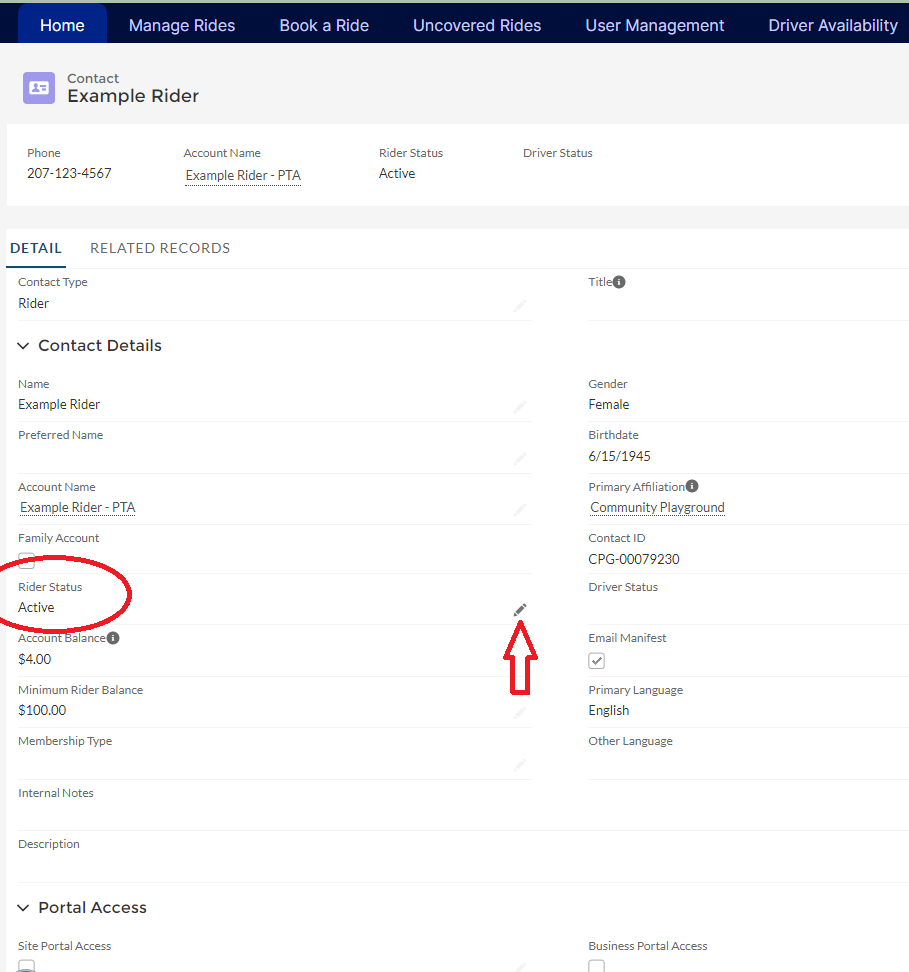Open Example Rider - PTA link in header
Viewport: 909px width, 972px height.
tap(243, 176)
